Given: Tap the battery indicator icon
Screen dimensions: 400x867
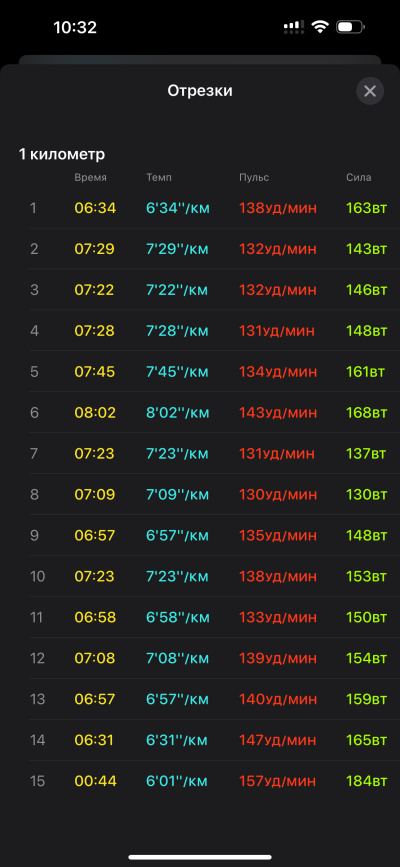Looking at the screenshot, I should click(350, 27).
